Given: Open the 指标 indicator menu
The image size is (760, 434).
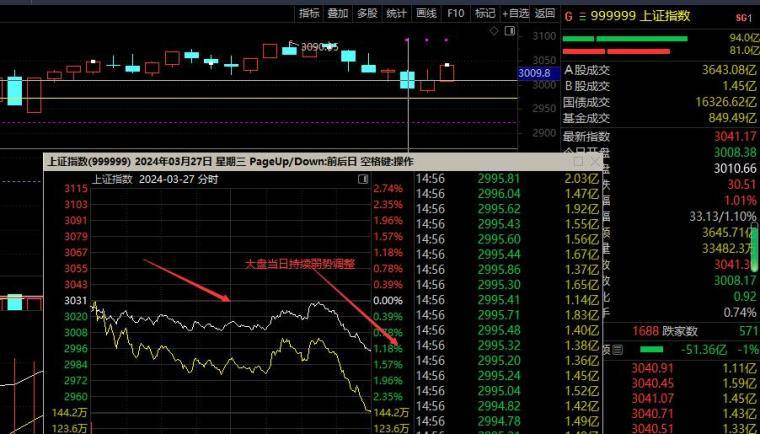Looking at the screenshot, I should [309, 14].
